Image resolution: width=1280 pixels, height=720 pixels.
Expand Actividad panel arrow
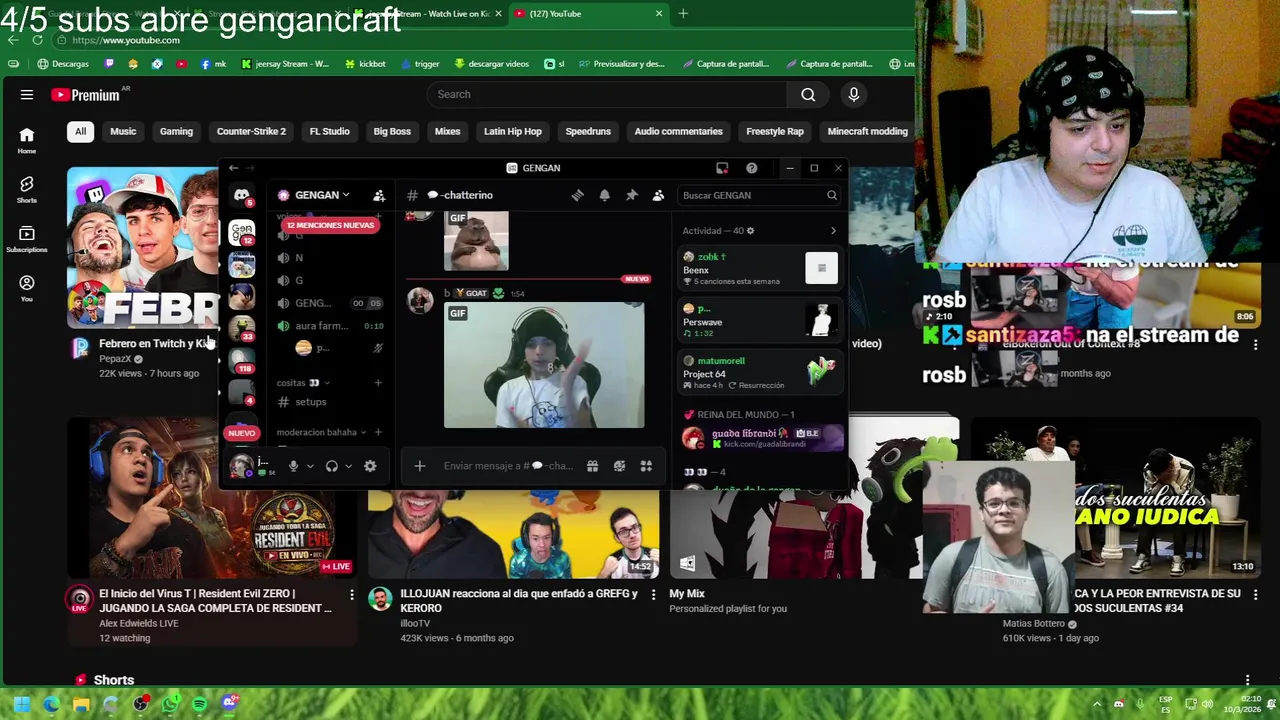[833, 231]
